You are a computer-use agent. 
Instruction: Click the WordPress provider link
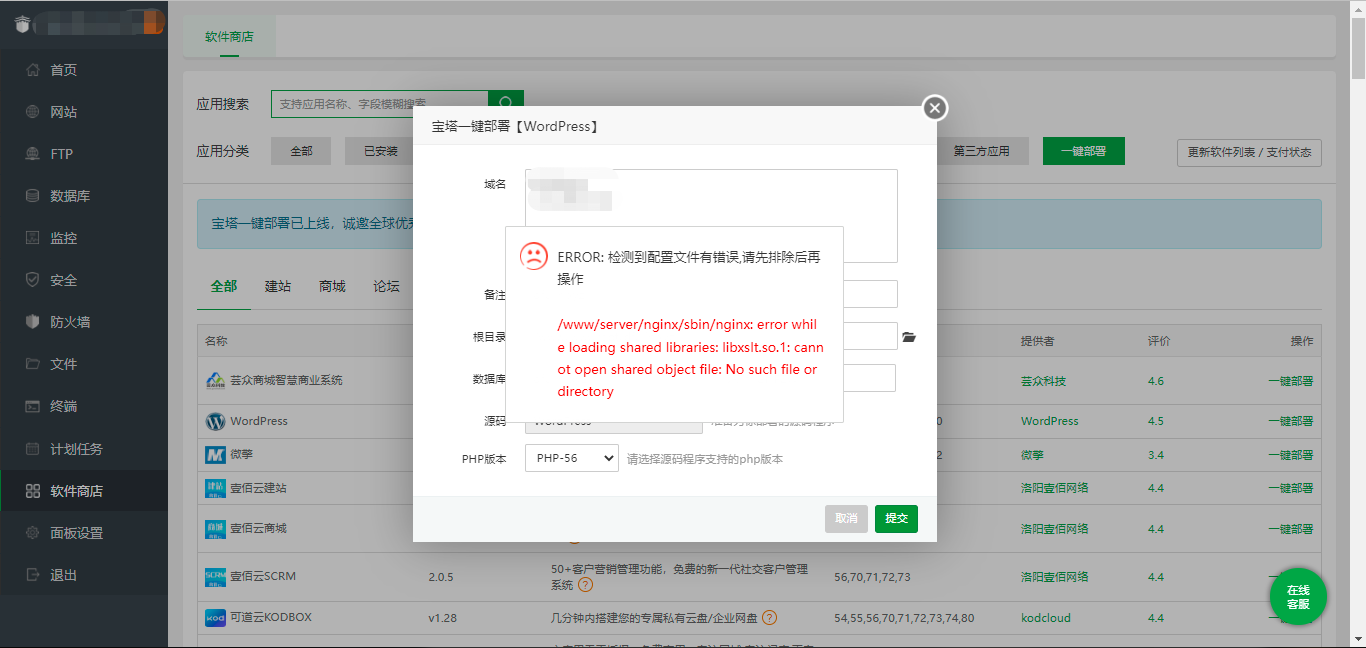pos(1050,422)
